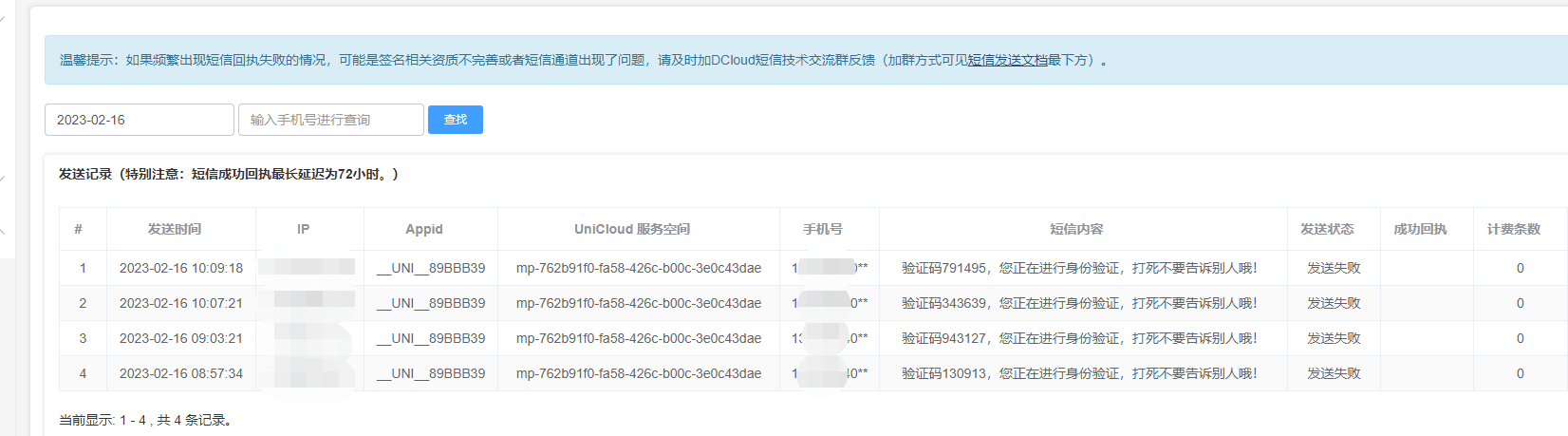Image resolution: width=1568 pixels, height=436 pixels.
Task: Click the message containing code 943127
Action: [1079, 338]
